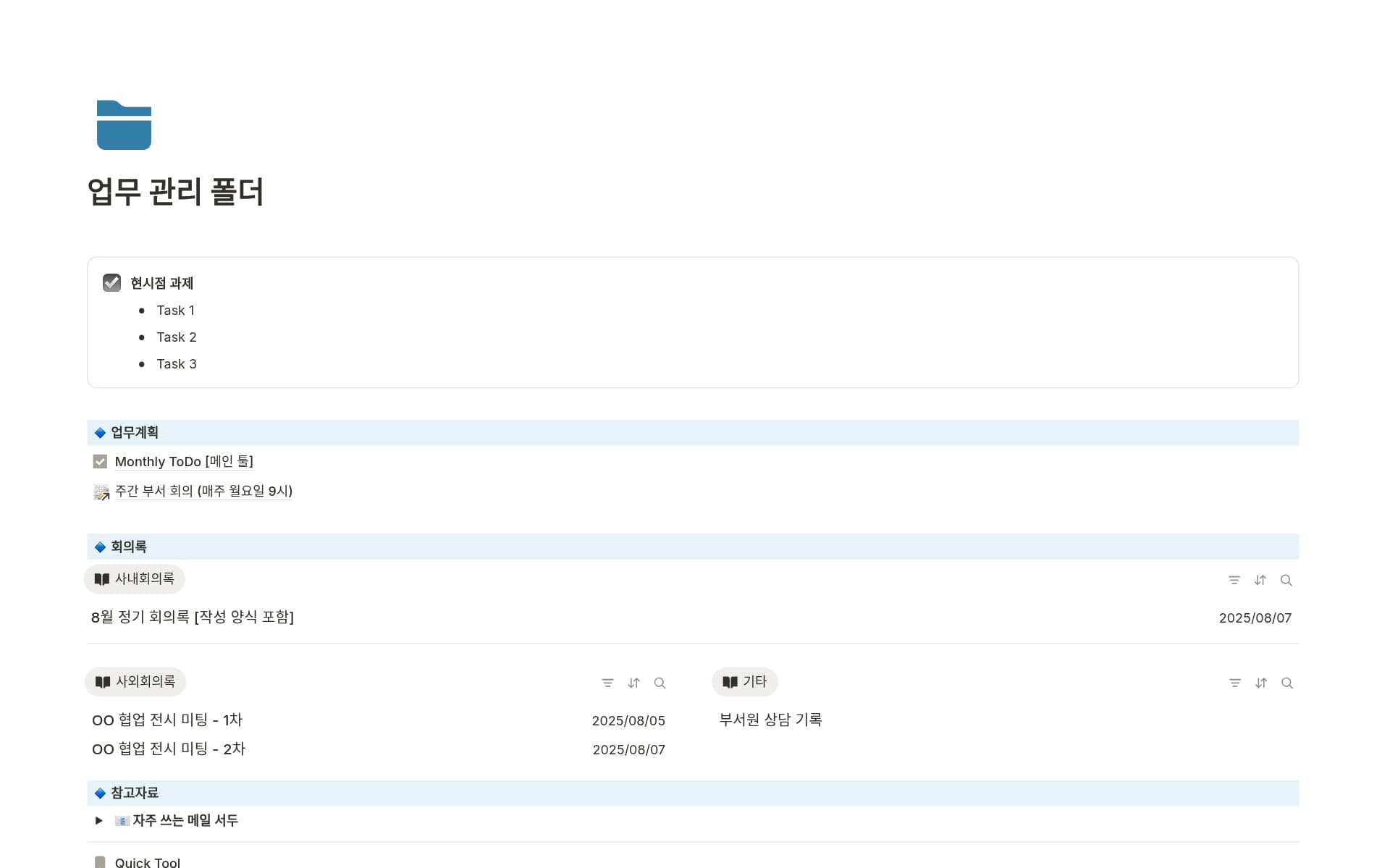
Task: Click the search icon in 사내회의록 view
Action: tap(1286, 581)
